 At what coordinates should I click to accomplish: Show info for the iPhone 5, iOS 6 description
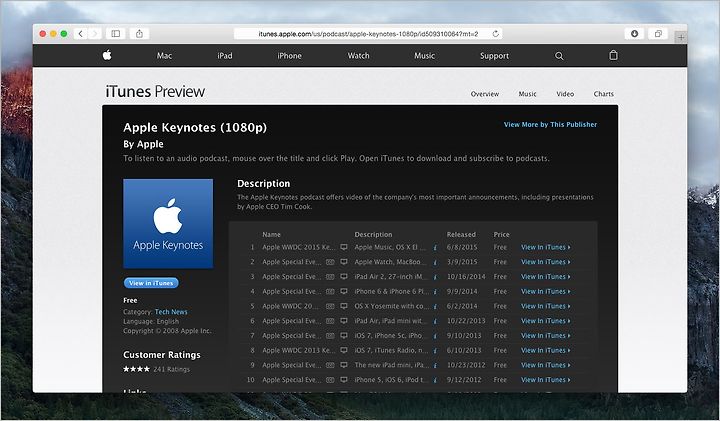pos(435,380)
